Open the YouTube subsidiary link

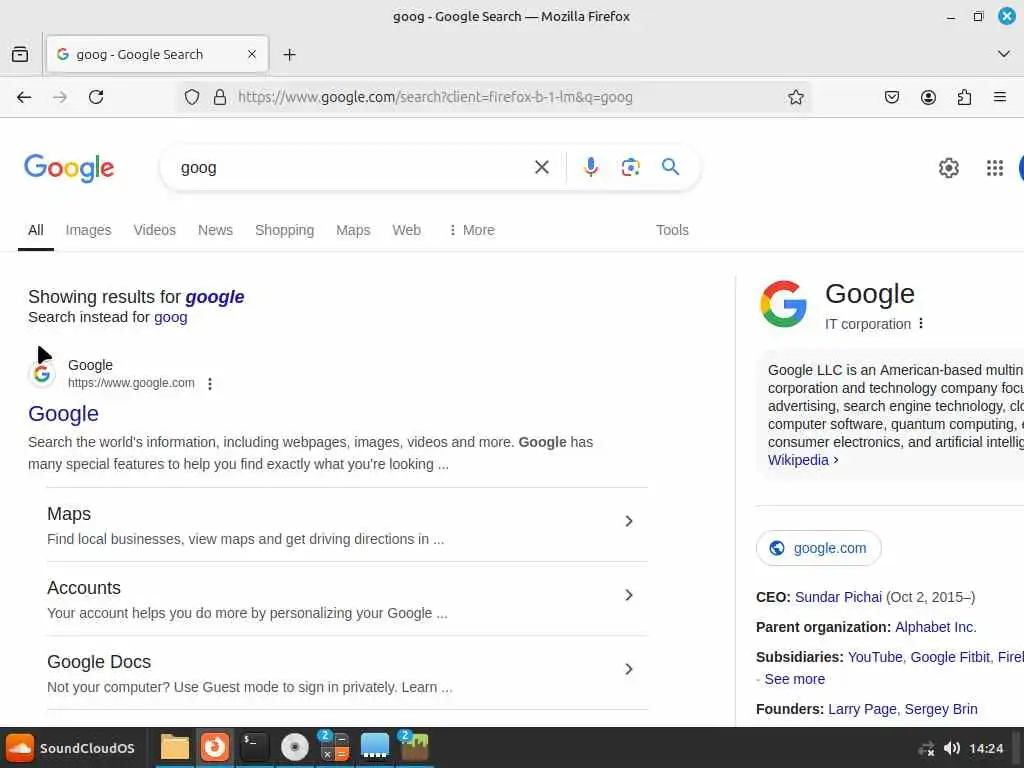(874, 658)
